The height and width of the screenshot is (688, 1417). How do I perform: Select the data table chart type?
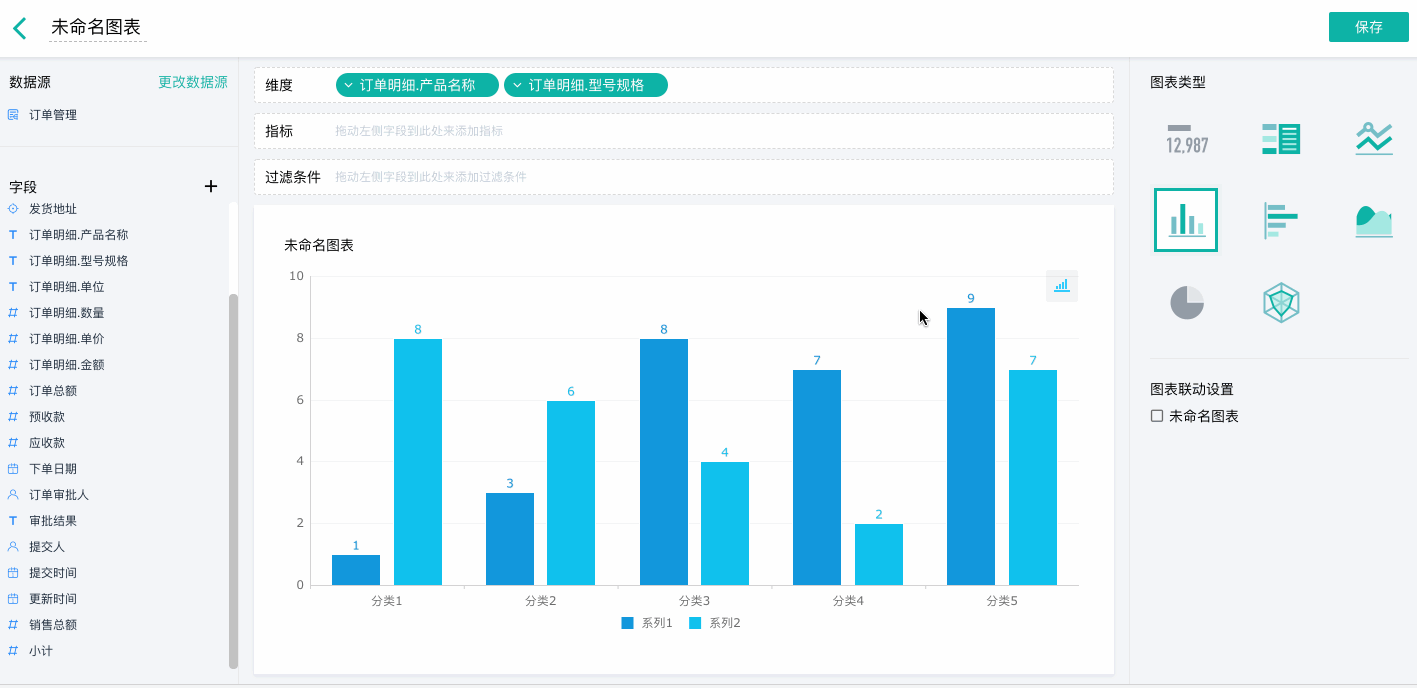1281,139
